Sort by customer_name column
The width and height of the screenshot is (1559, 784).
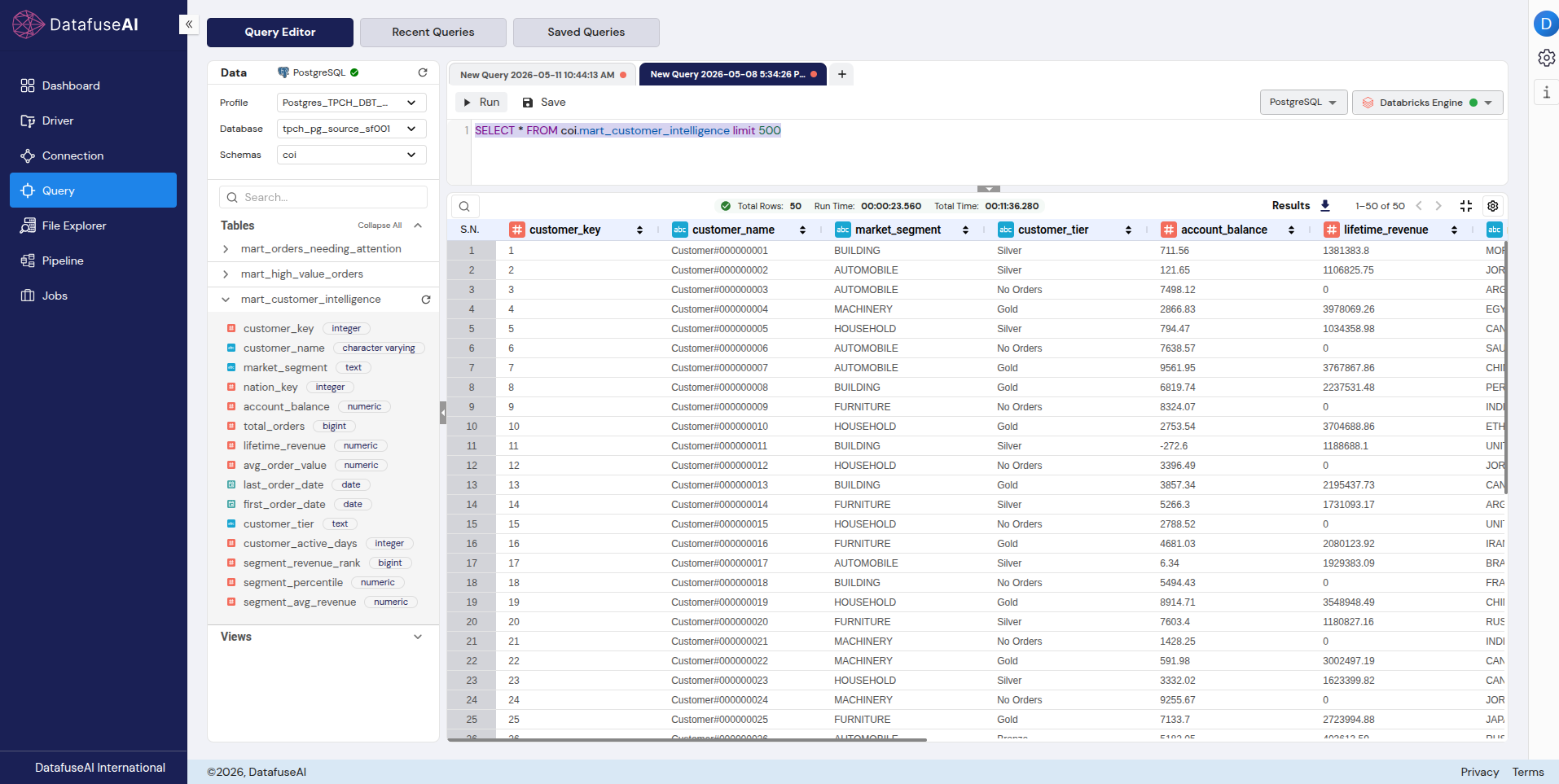tap(802, 230)
